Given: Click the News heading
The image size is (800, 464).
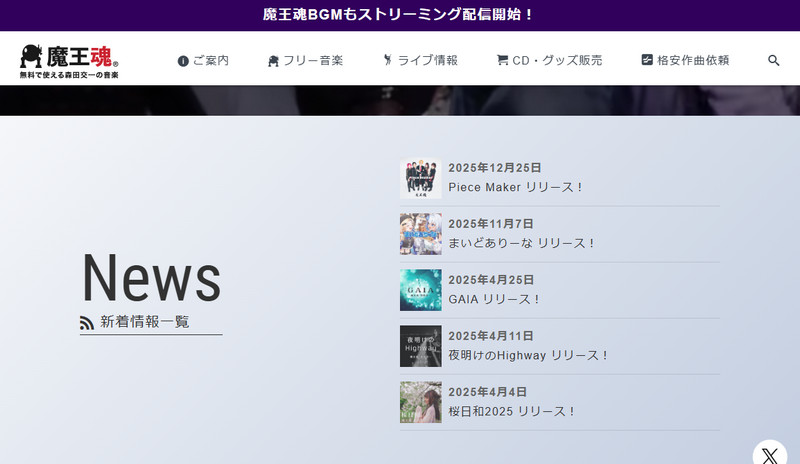Looking at the screenshot, I should click(152, 278).
